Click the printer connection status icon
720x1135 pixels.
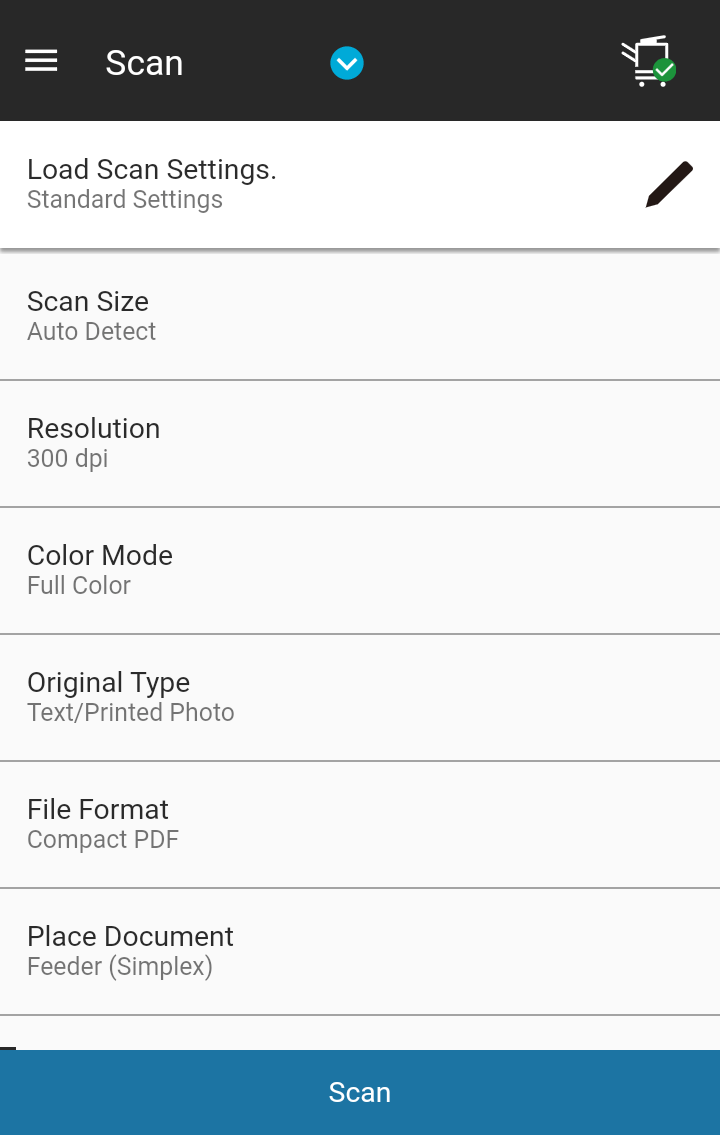[x=647, y=62]
